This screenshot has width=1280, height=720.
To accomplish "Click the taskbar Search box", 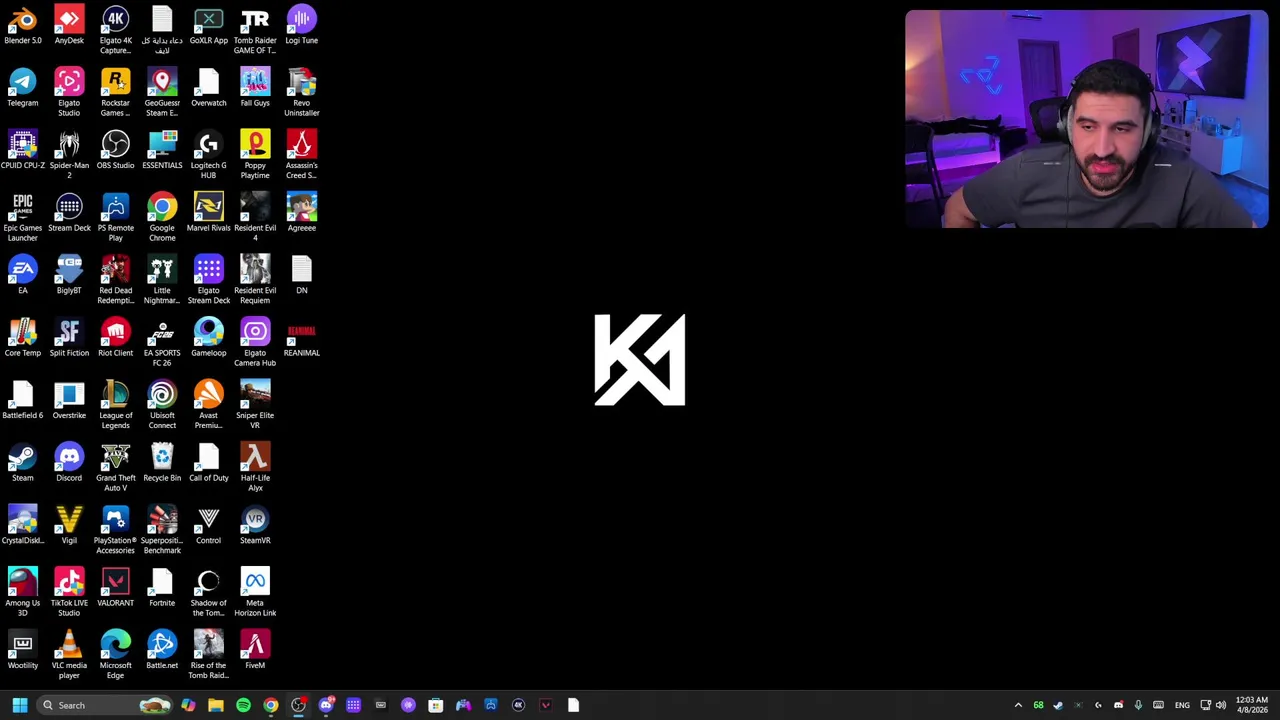I will point(106,705).
